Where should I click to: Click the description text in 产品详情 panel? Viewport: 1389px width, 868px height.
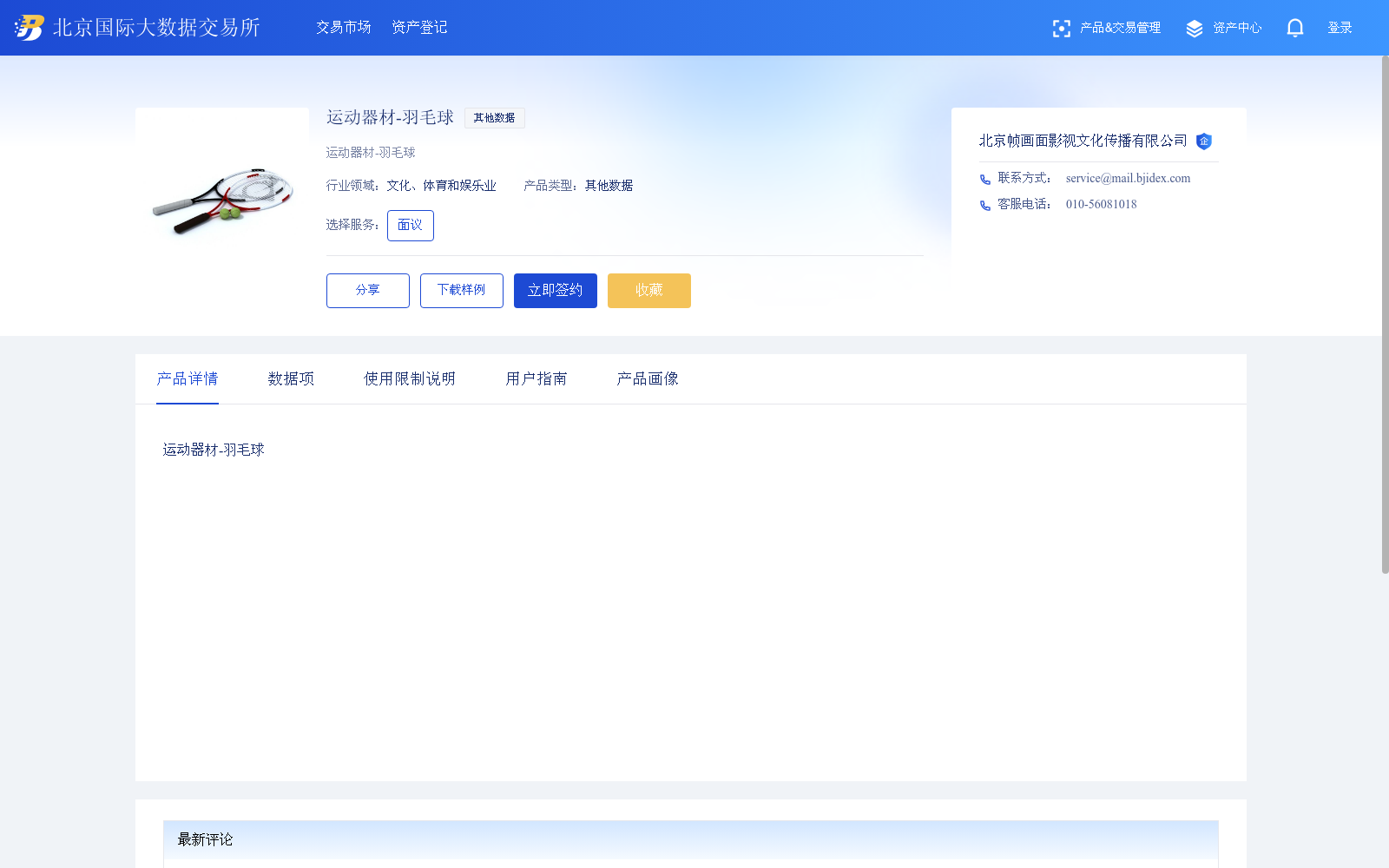(x=214, y=450)
